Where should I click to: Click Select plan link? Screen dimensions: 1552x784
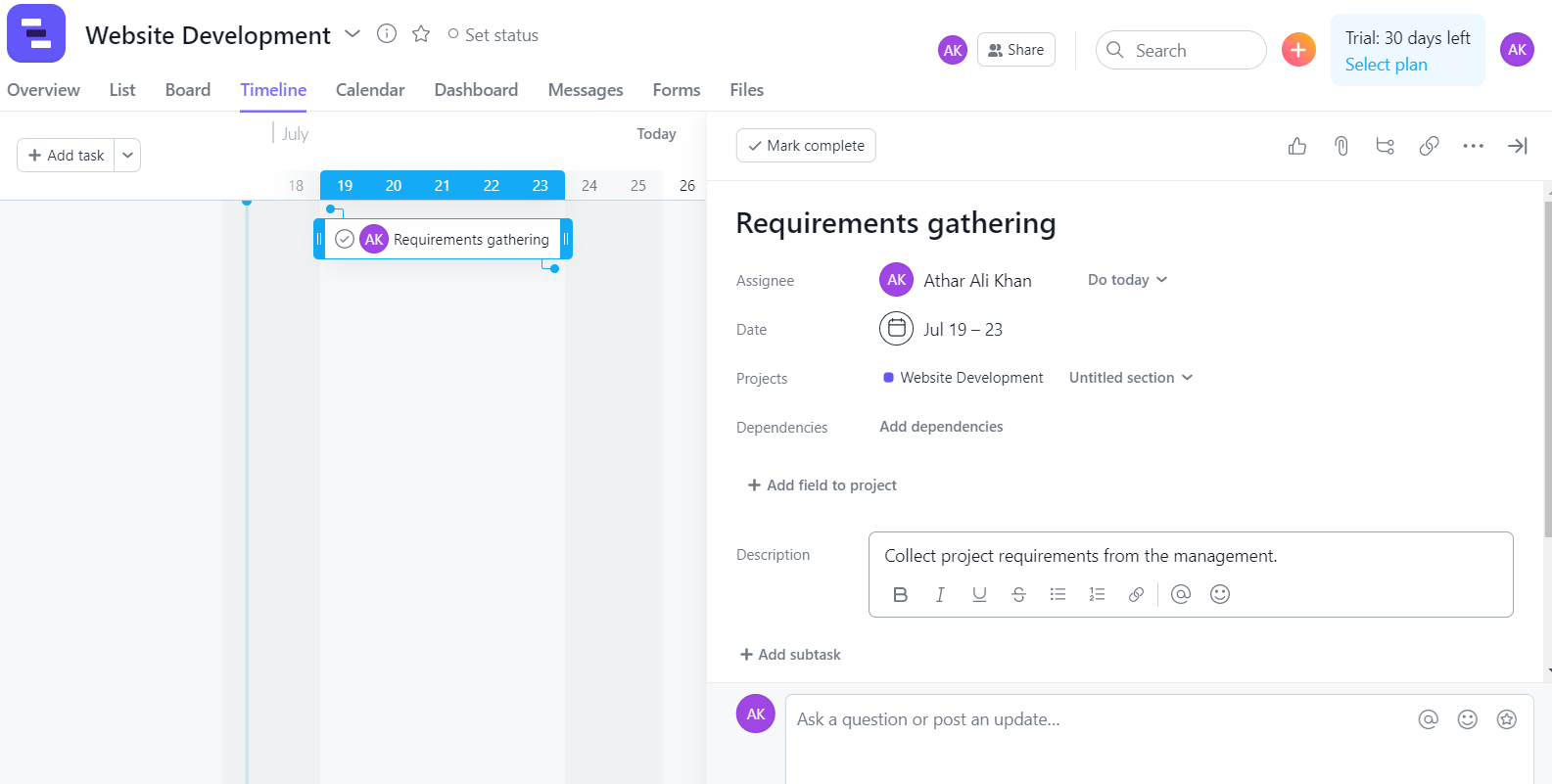pos(1386,65)
